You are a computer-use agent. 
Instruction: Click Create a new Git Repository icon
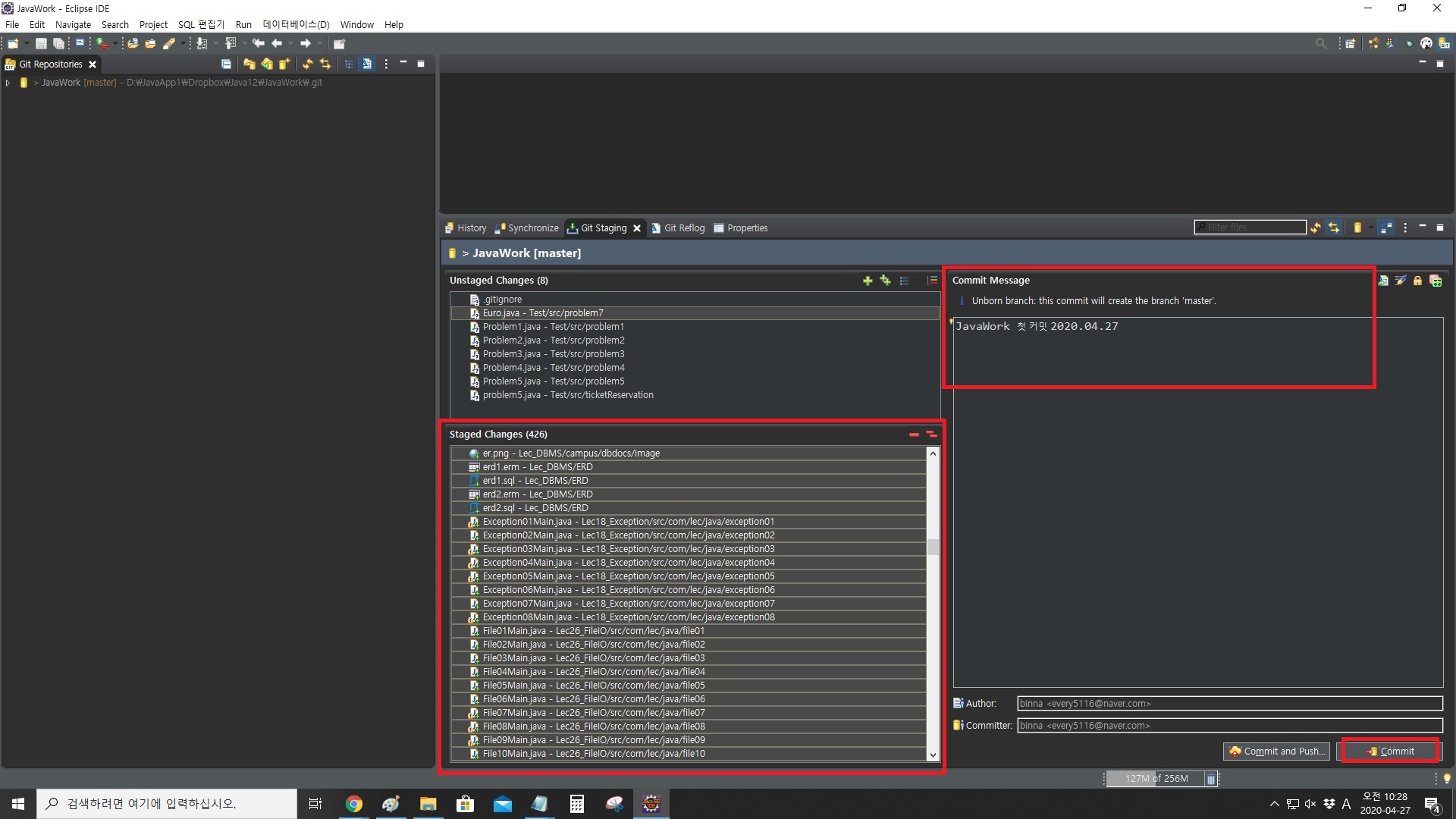(284, 64)
